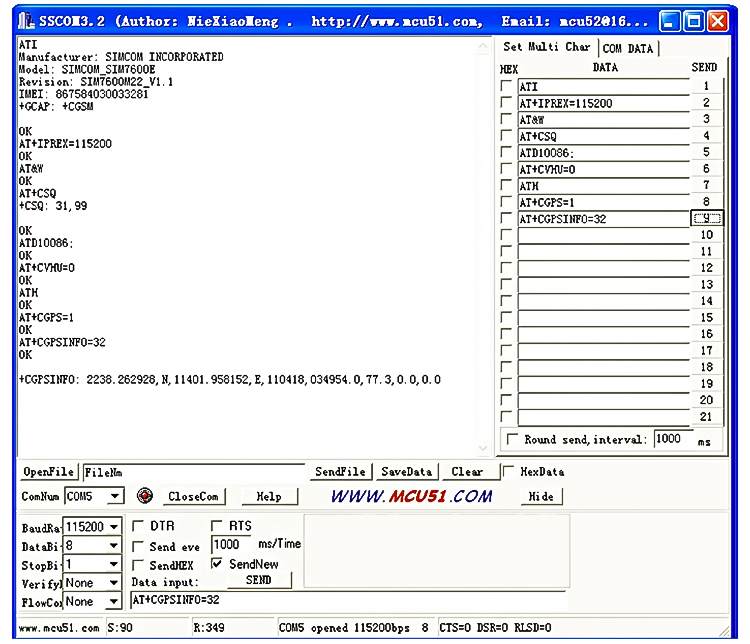
Task: Open the StopBits dropdown
Action: coord(114,564)
